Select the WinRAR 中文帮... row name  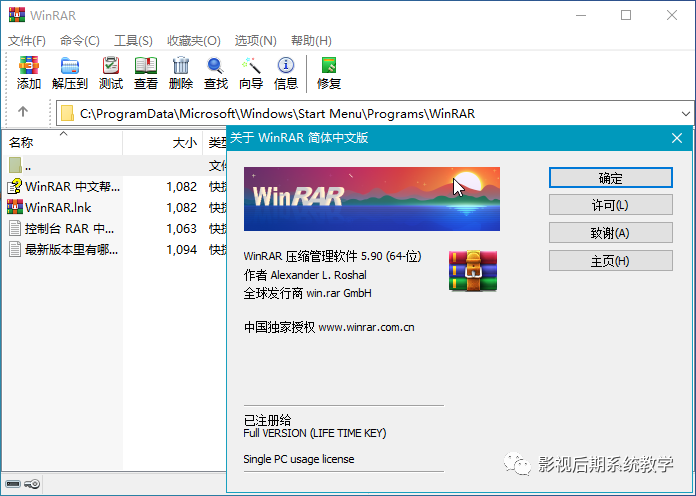[72, 186]
